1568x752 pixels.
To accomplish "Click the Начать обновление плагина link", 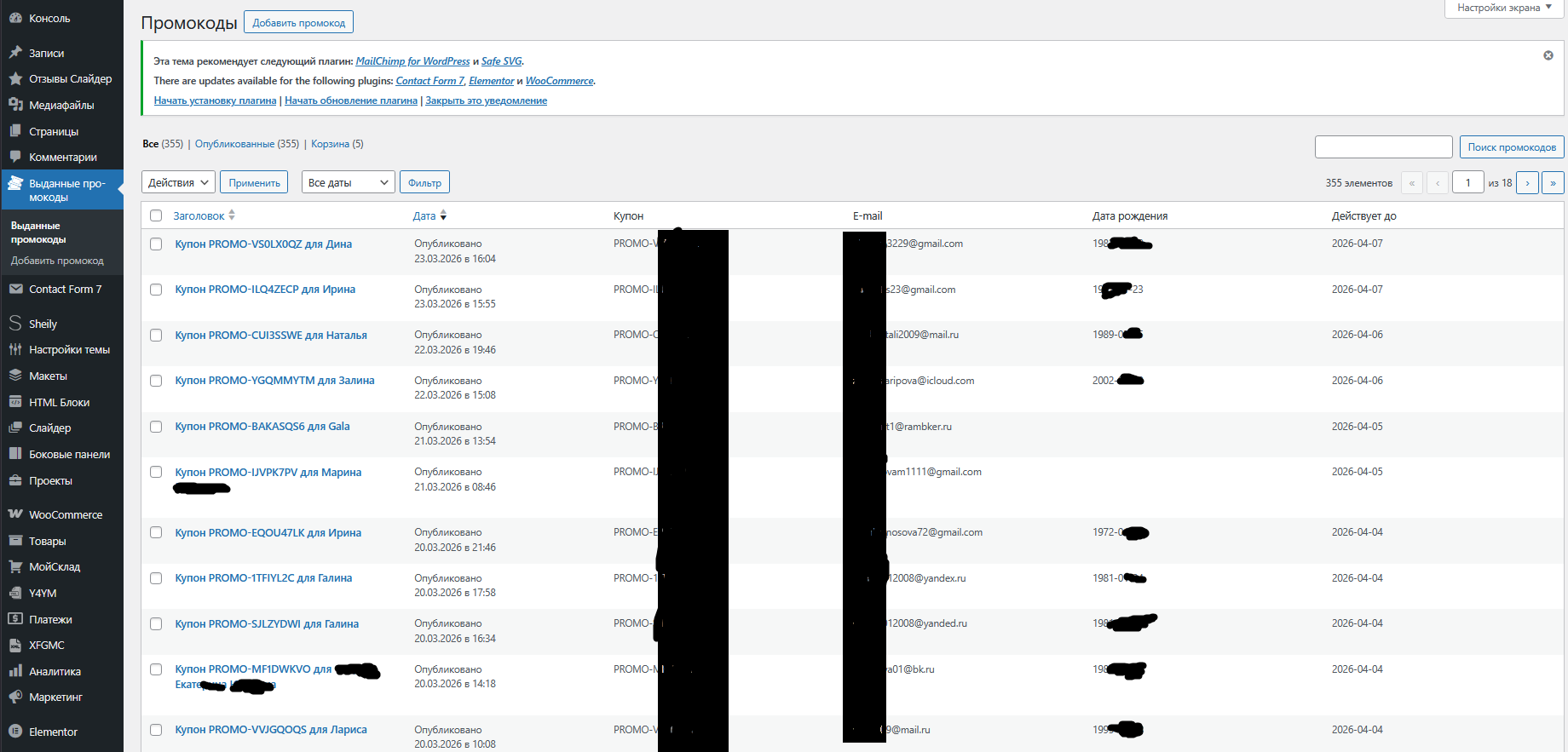I will pos(351,100).
